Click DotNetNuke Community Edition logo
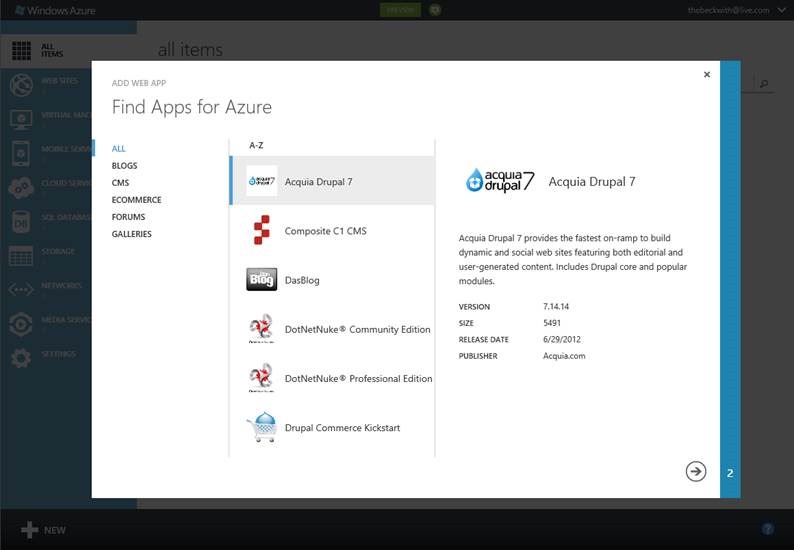 [x=261, y=328]
